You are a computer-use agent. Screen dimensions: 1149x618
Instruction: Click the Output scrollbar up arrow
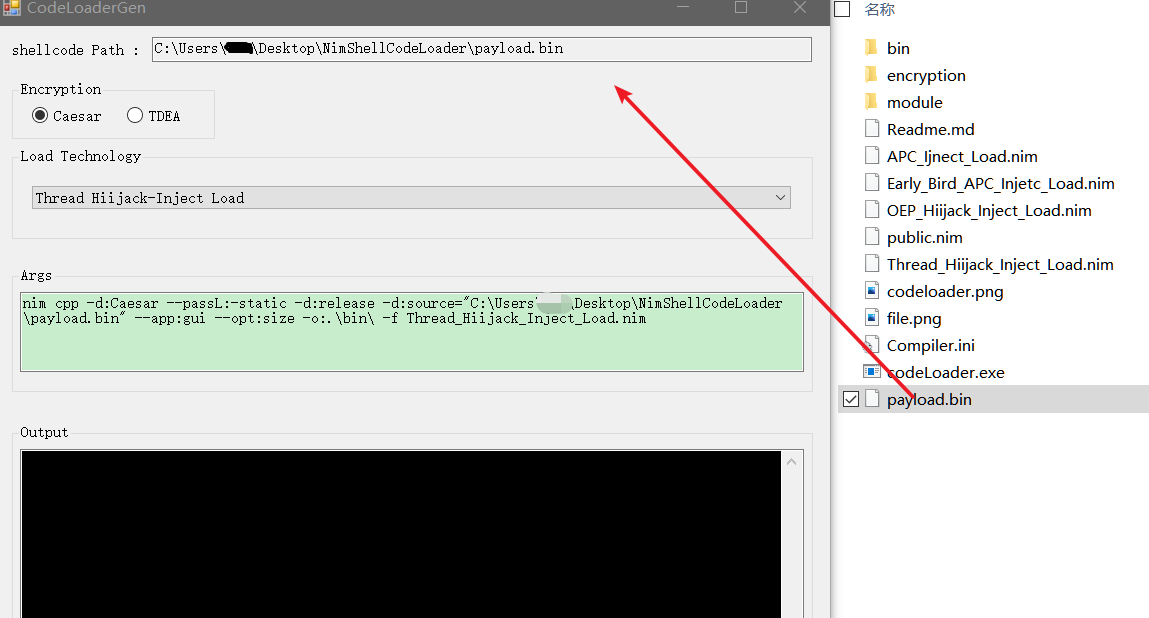791,461
